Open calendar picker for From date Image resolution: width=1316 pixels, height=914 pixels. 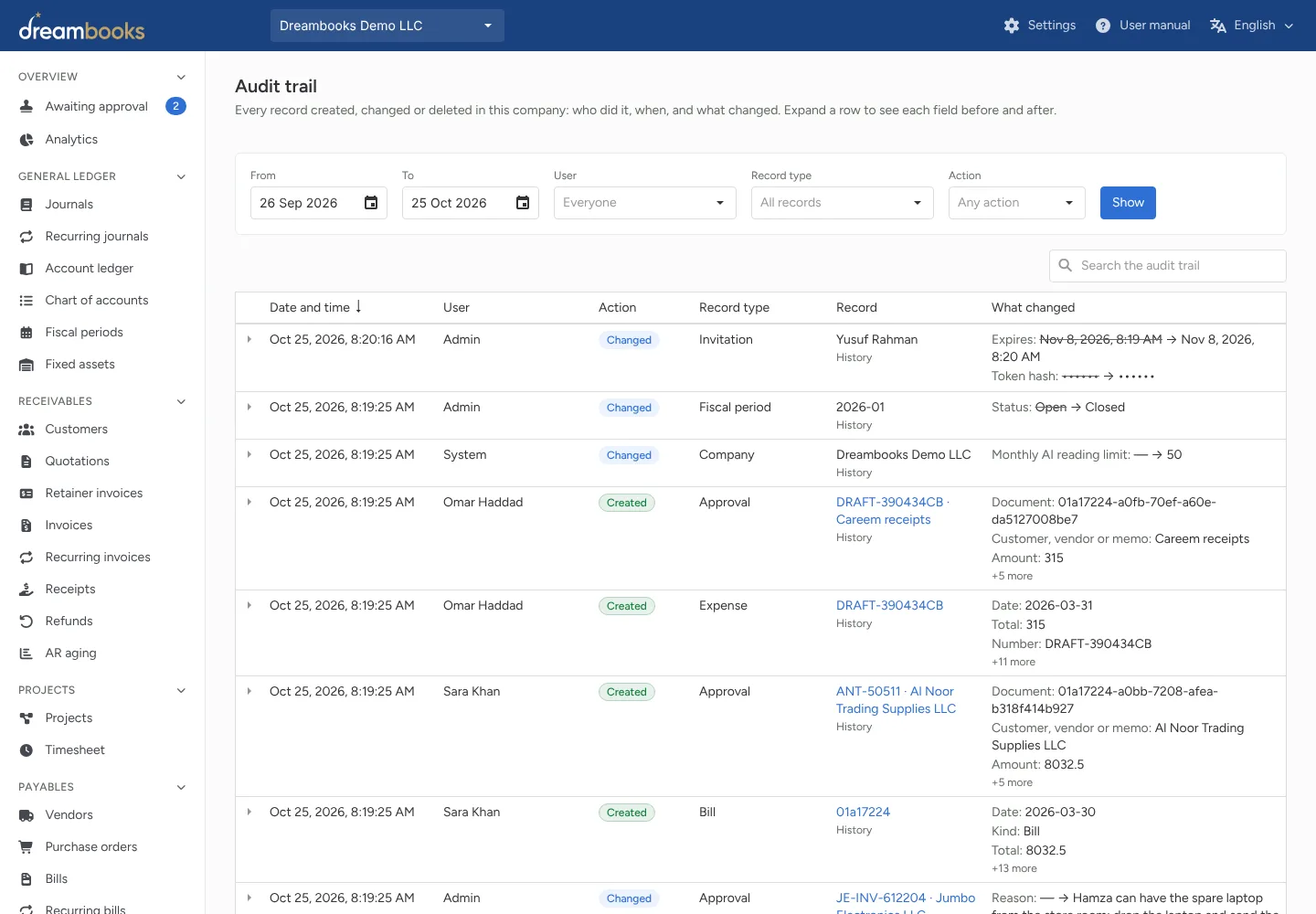[371, 203]
